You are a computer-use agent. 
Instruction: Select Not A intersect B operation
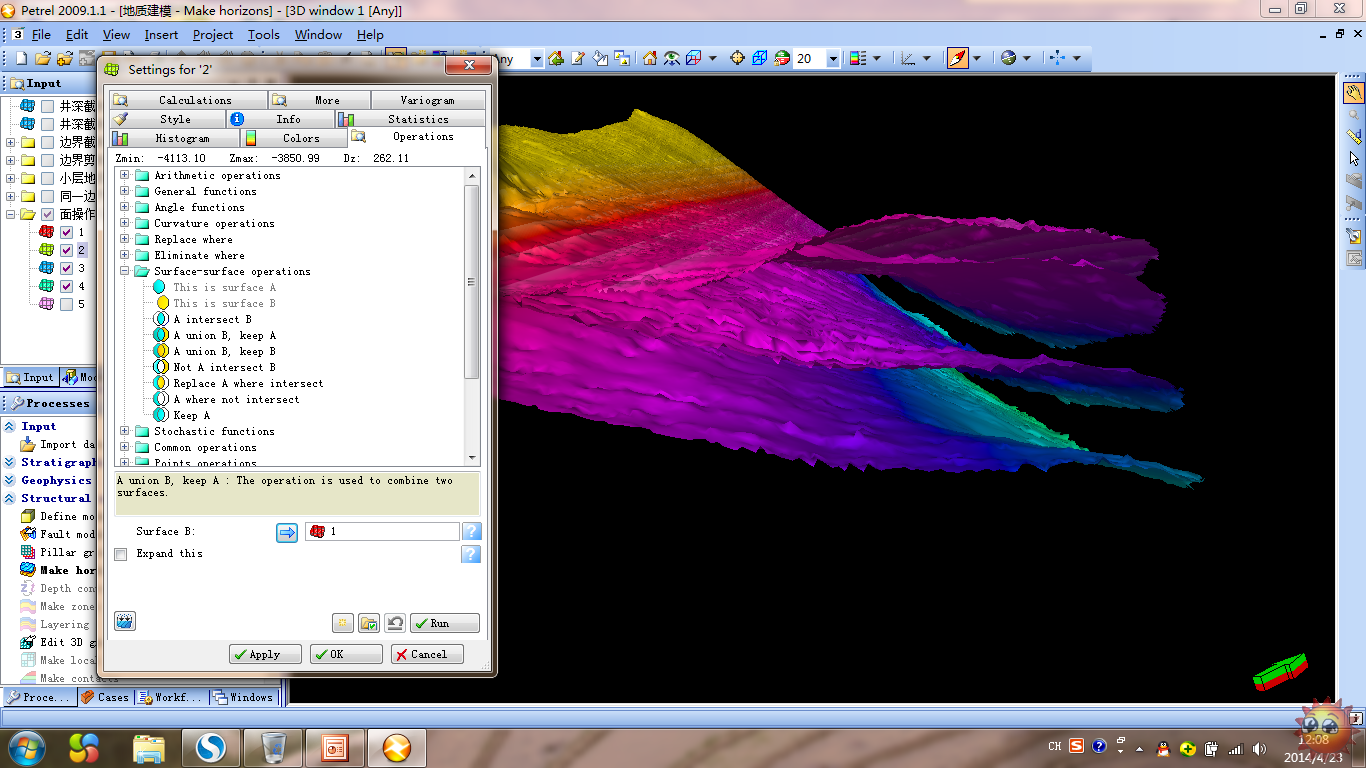pos(224,367)
